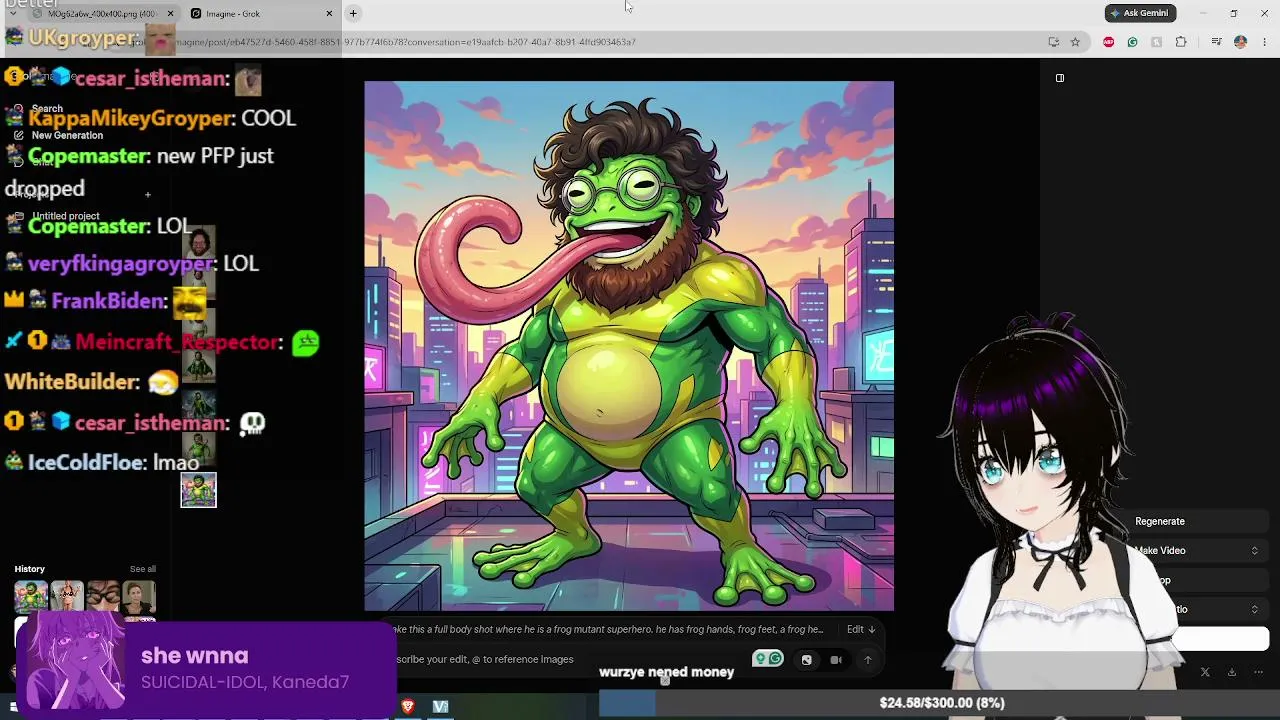
Task: Open the fourth History thumbnail
Action: click(x=139, y=597)
